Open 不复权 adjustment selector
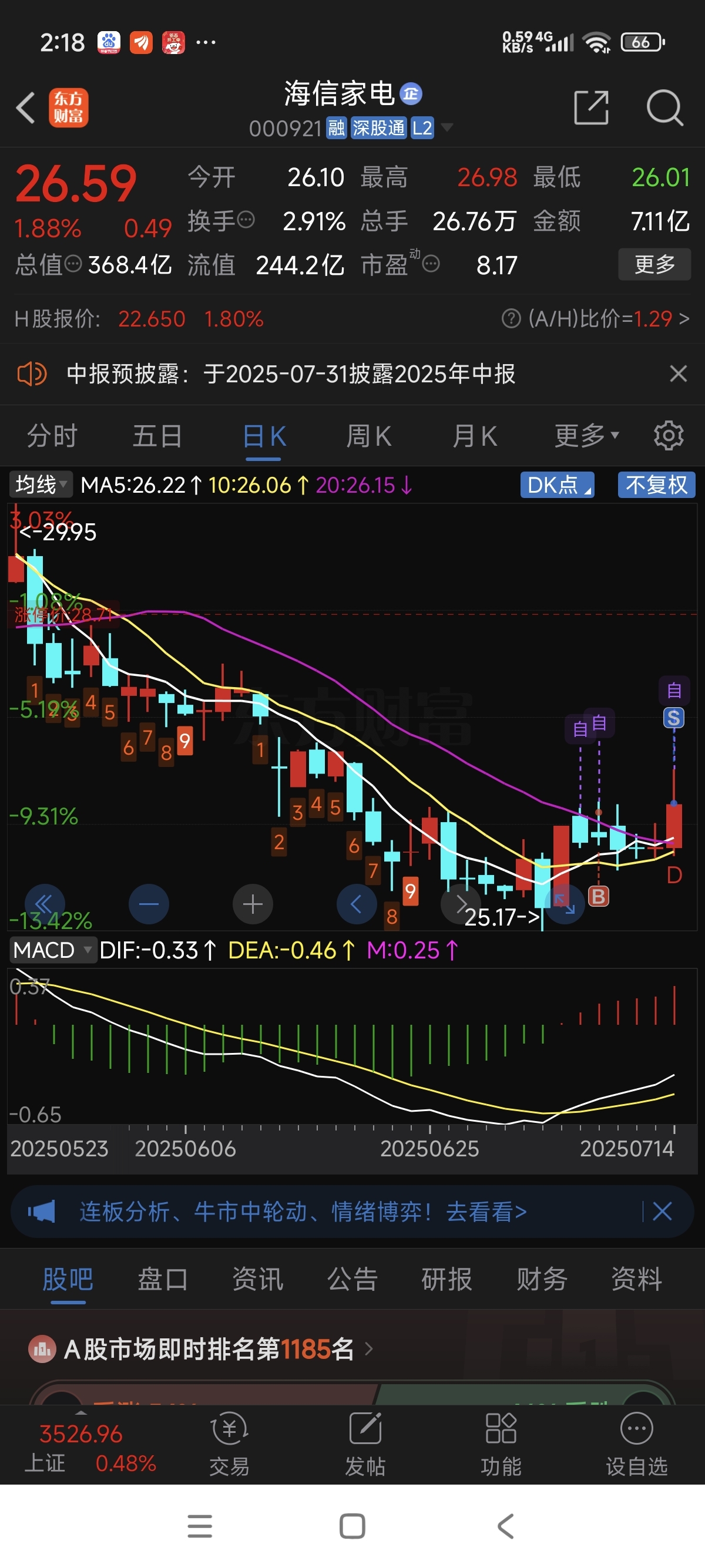The image size is (705, 1568). [x=656, y=484]
